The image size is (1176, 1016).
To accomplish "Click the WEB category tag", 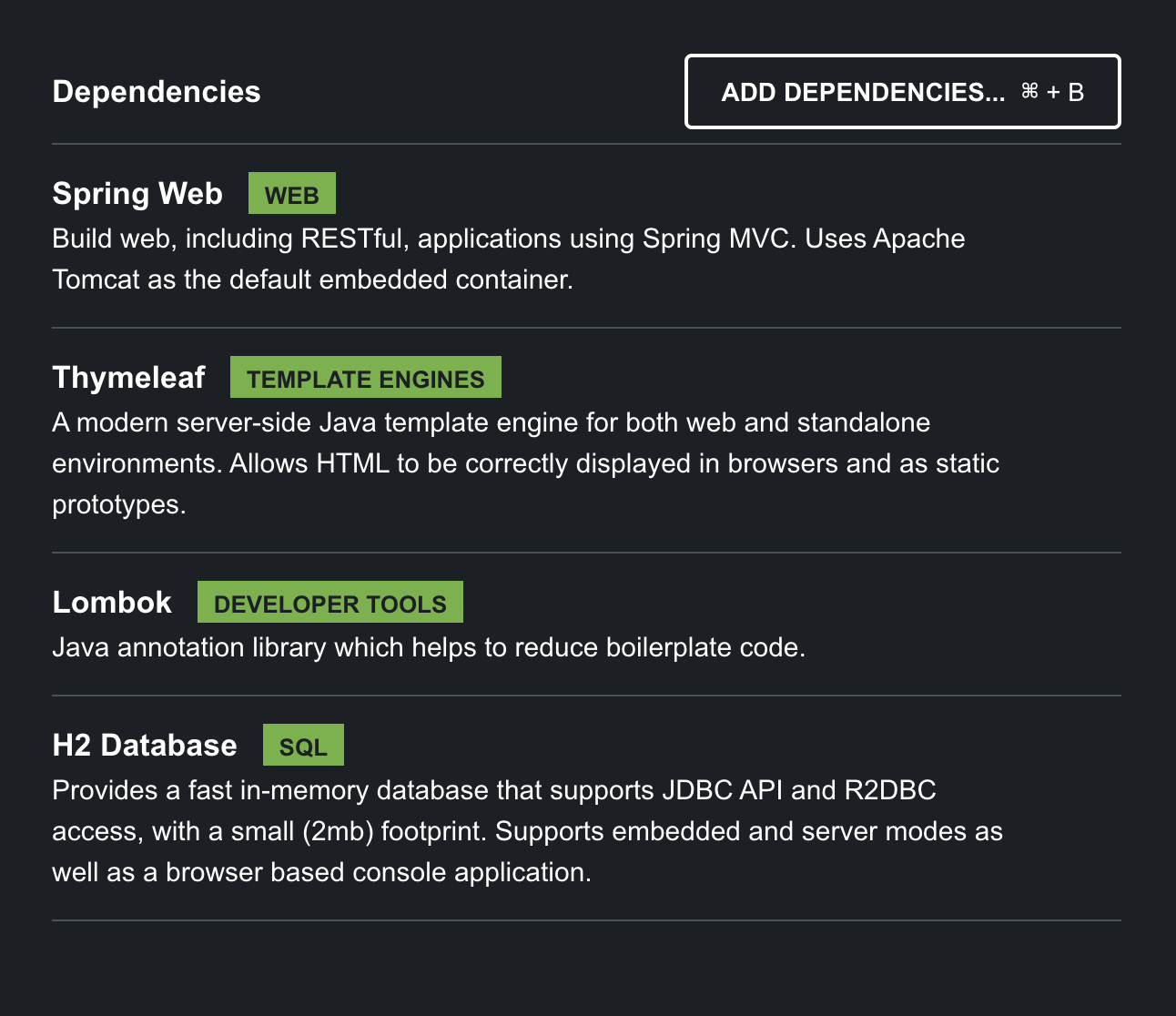I will (292, 194).
